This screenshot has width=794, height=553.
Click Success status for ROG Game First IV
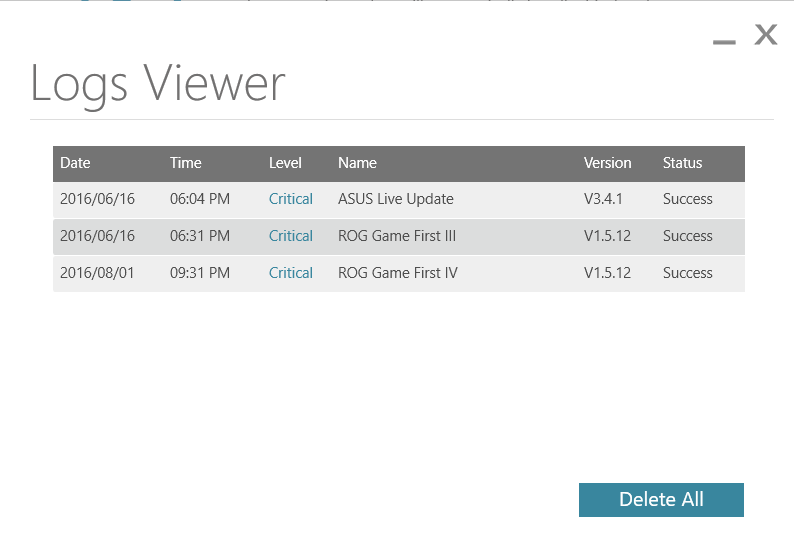coord(687,272)
